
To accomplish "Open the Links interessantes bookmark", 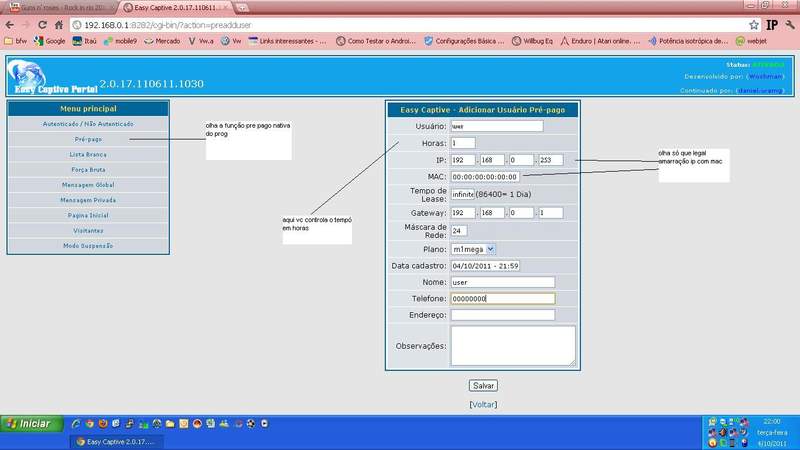I will (x=287, y=41).
